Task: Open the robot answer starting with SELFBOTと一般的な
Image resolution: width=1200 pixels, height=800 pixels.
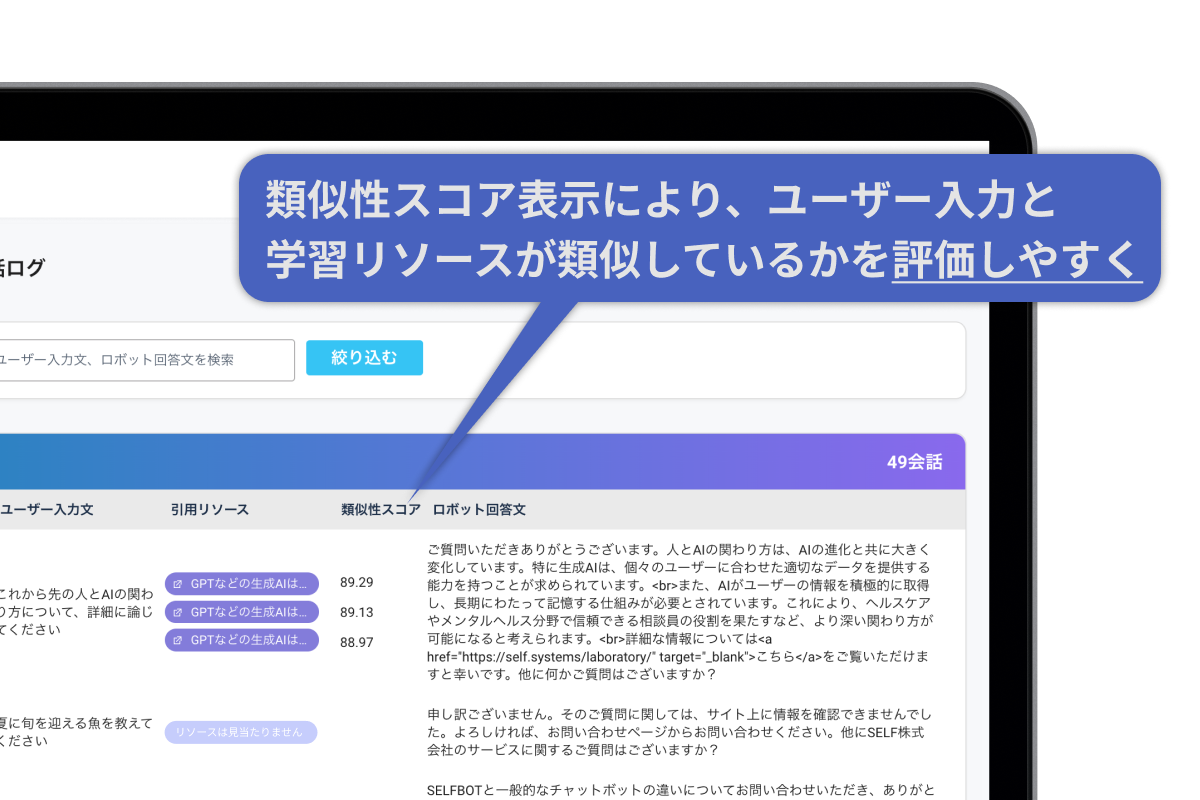Action: [x=679, y=789]
